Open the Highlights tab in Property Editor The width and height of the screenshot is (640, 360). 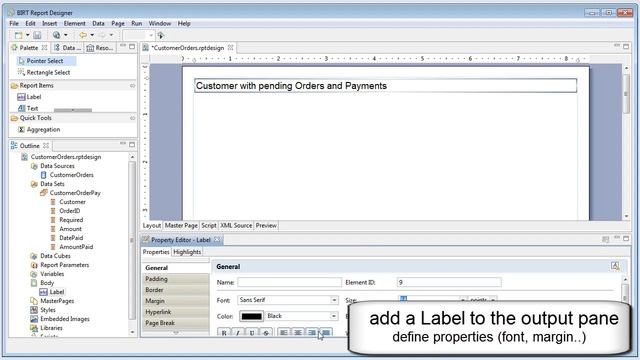(187, 252)
